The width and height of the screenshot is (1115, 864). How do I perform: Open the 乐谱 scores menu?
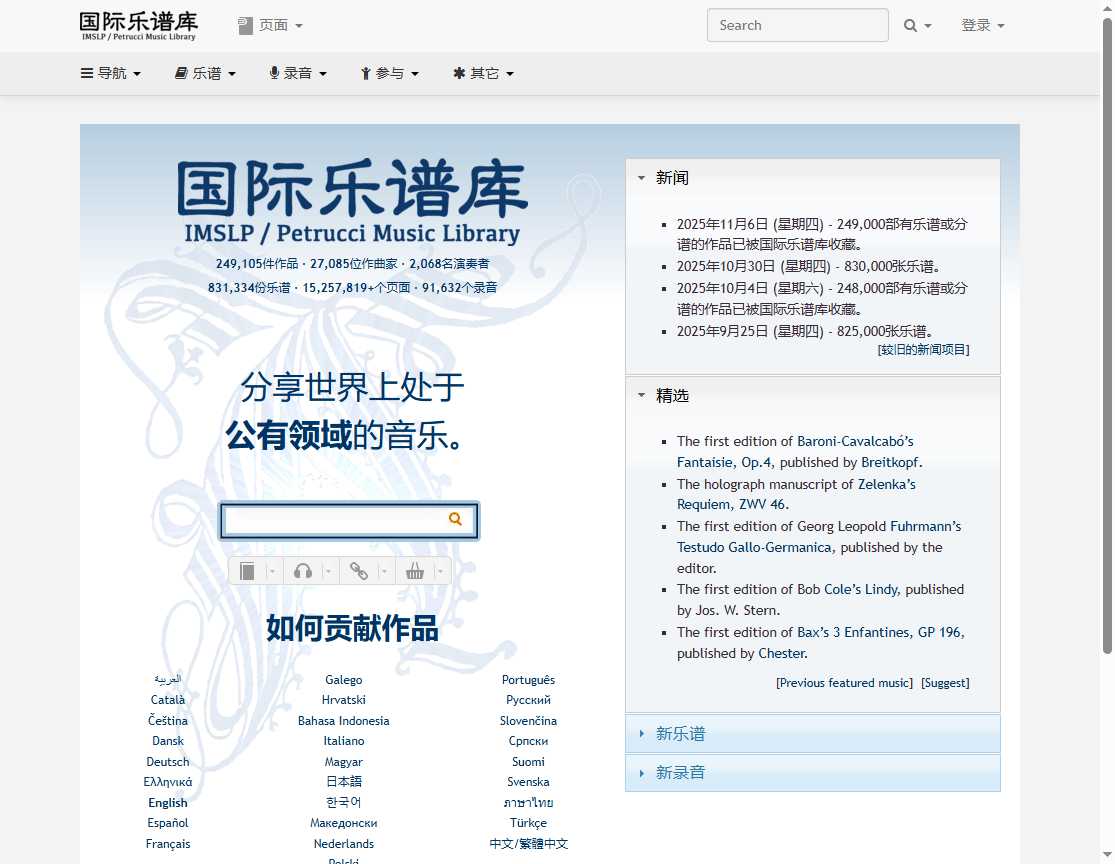point(205,74)
